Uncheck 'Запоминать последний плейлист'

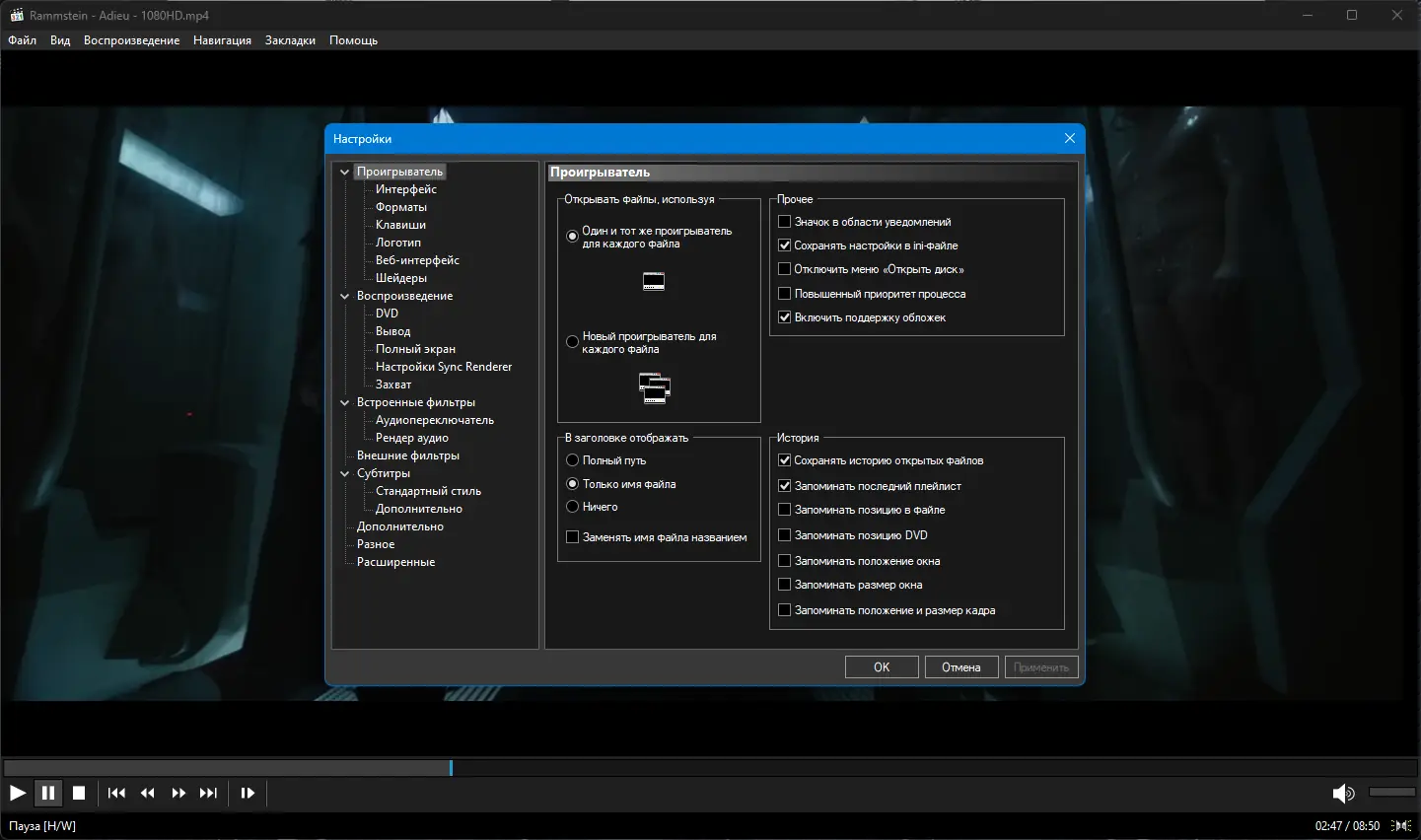pyautogui.click(x=785, y=486)
